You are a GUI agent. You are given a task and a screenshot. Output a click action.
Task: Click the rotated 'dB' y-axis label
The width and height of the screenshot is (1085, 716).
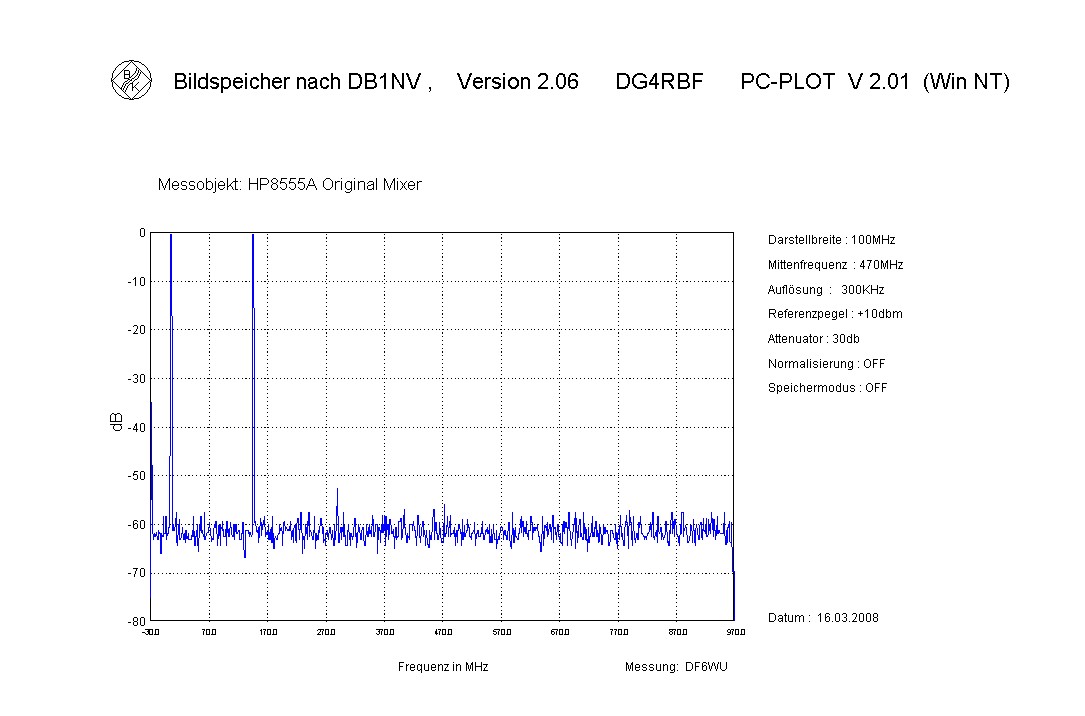coord(117,422)
